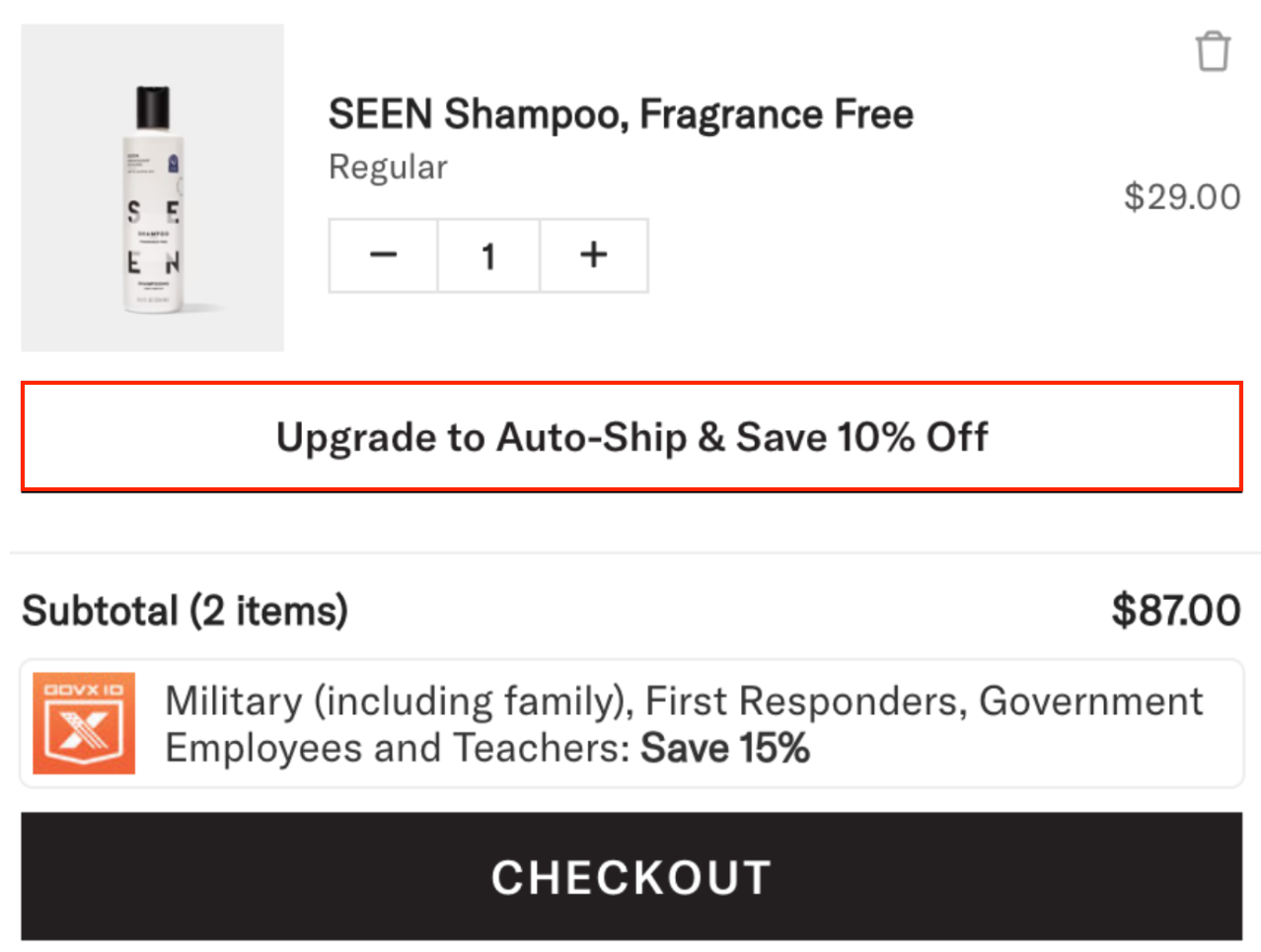Click the Regular size label

[x=388, y=168]
